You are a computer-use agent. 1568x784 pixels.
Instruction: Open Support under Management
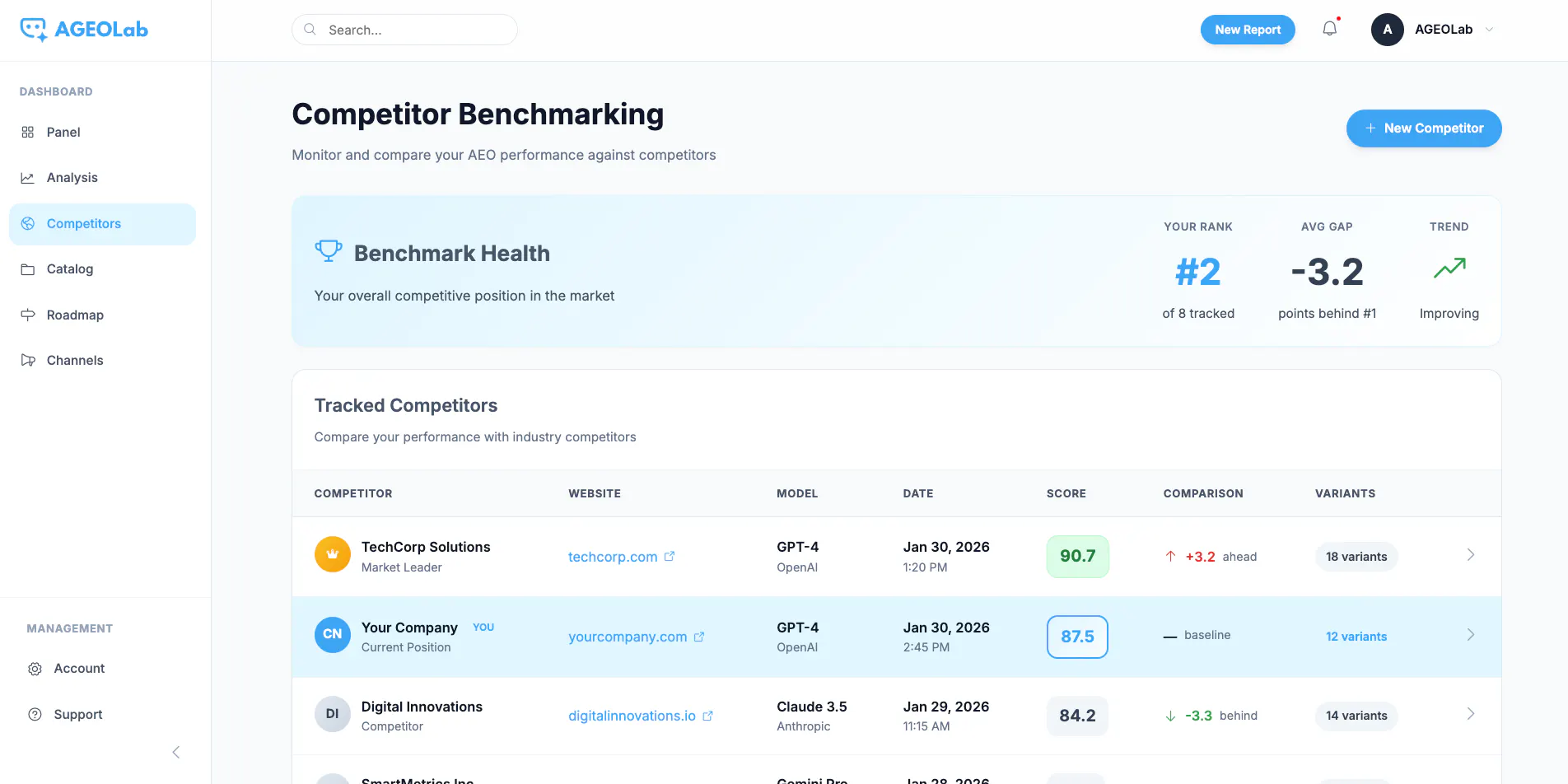[105, 715]
